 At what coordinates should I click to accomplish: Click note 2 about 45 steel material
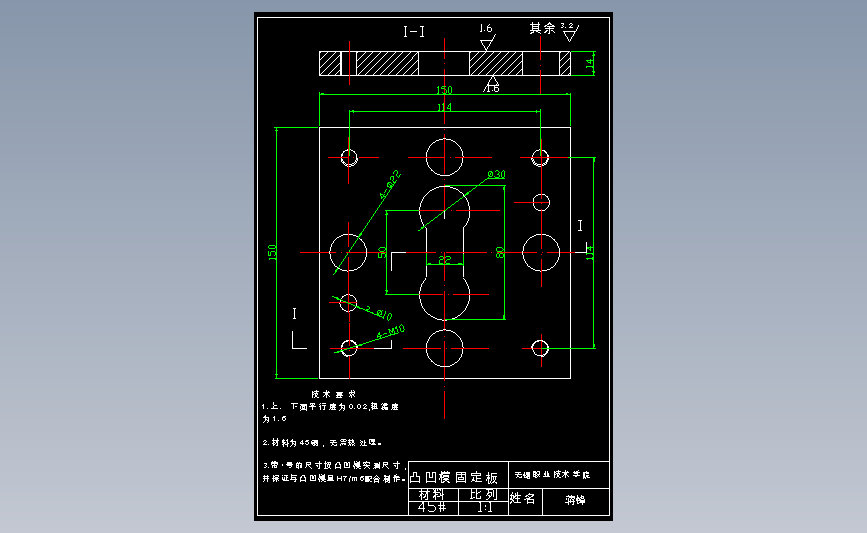[x=322, y=442]
